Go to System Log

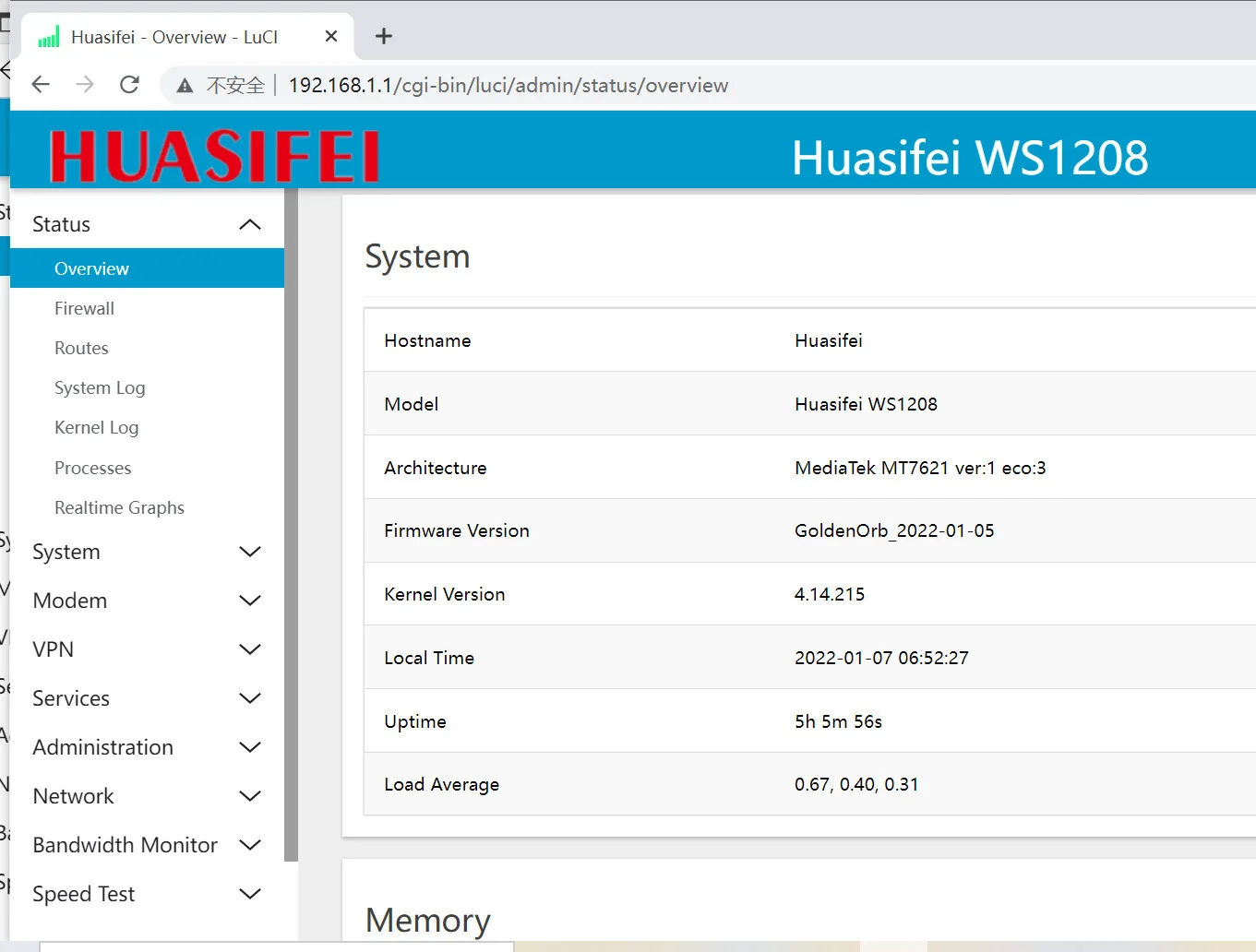coord(100,387)
